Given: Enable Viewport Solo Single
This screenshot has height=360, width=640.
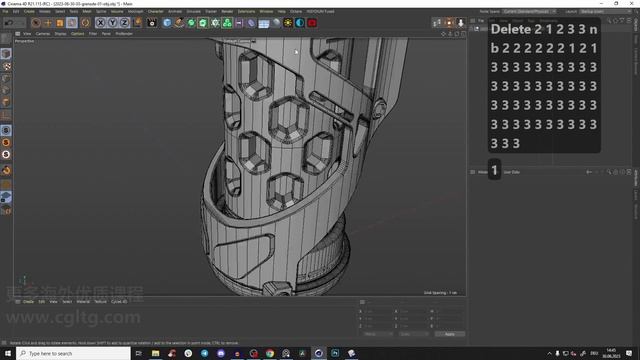Looking at the screenshot, I should (x=6, y=142).
